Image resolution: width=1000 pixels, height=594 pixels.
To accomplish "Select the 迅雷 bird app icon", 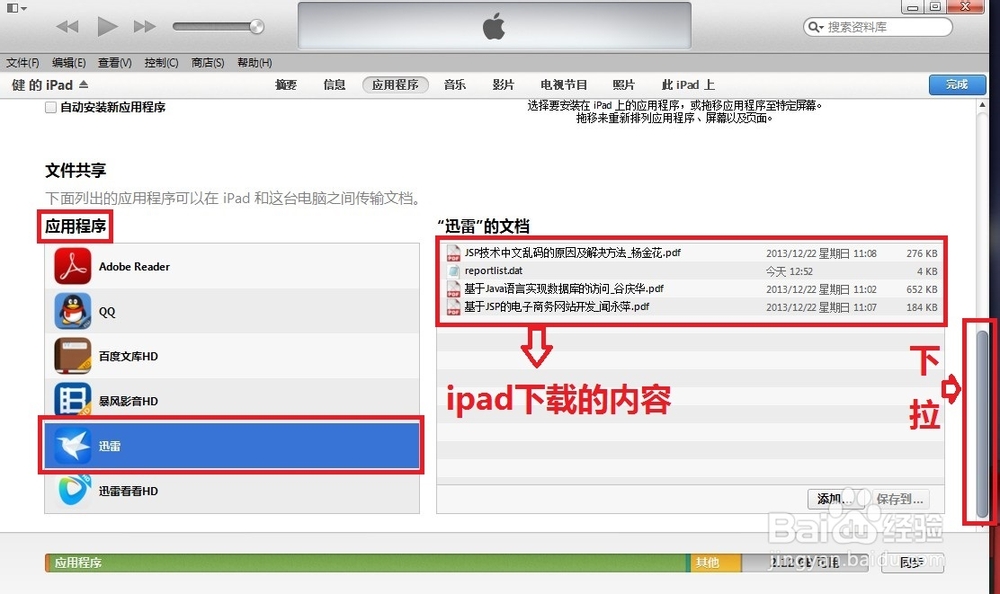I will click(x=73, y=445).
